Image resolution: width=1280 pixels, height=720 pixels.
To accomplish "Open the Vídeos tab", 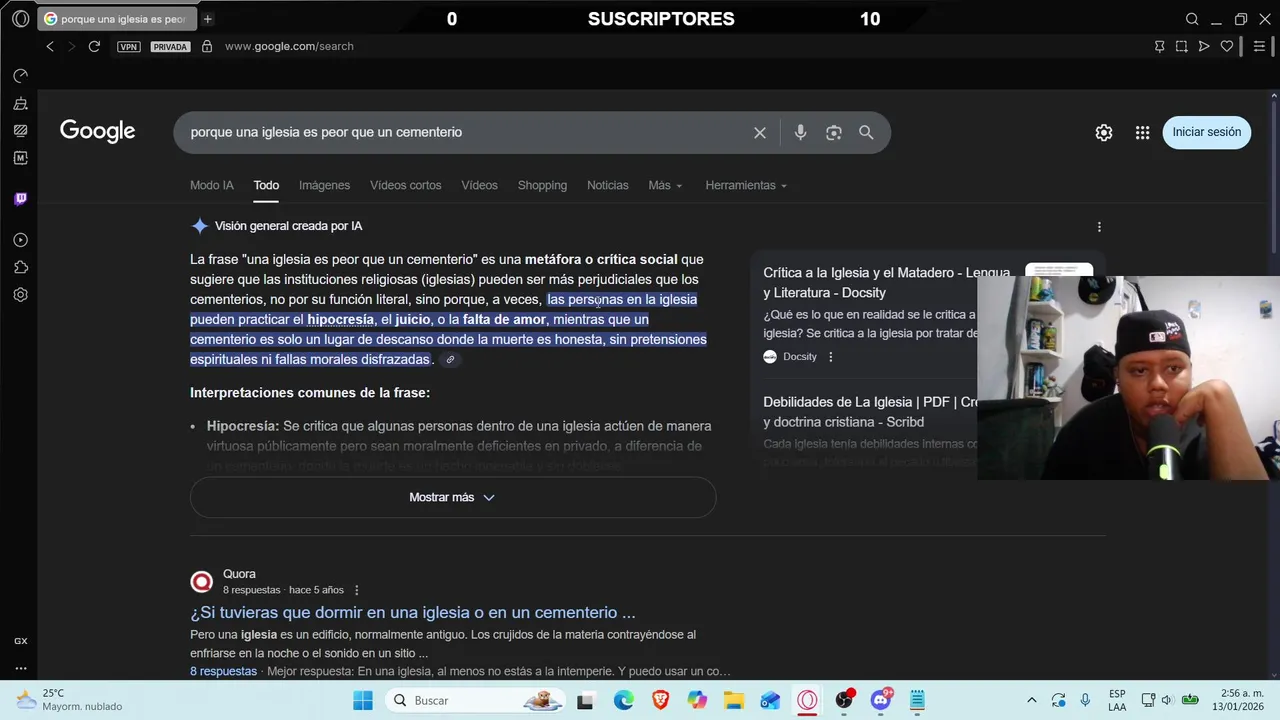I will click(x=479, y=185).
